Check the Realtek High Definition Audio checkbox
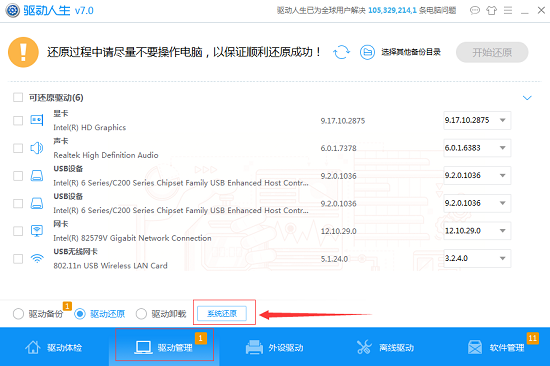 click(x=18, y=148)
